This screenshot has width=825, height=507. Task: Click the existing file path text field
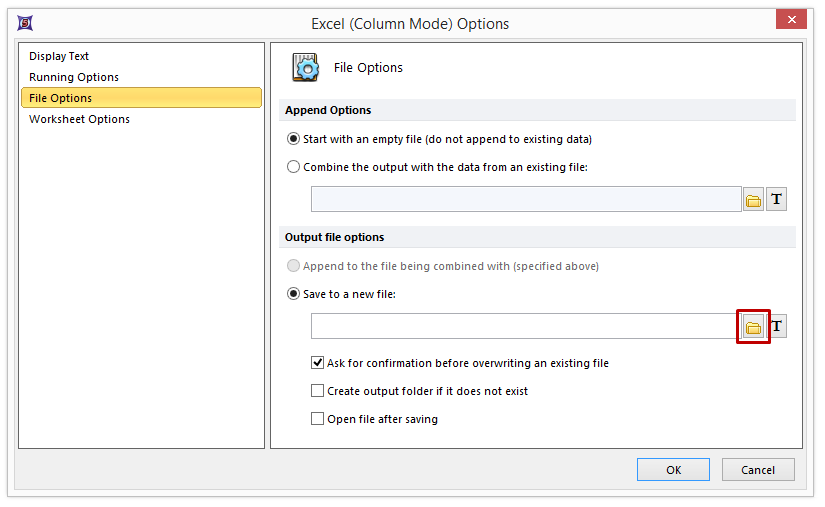tap(525, 200)
